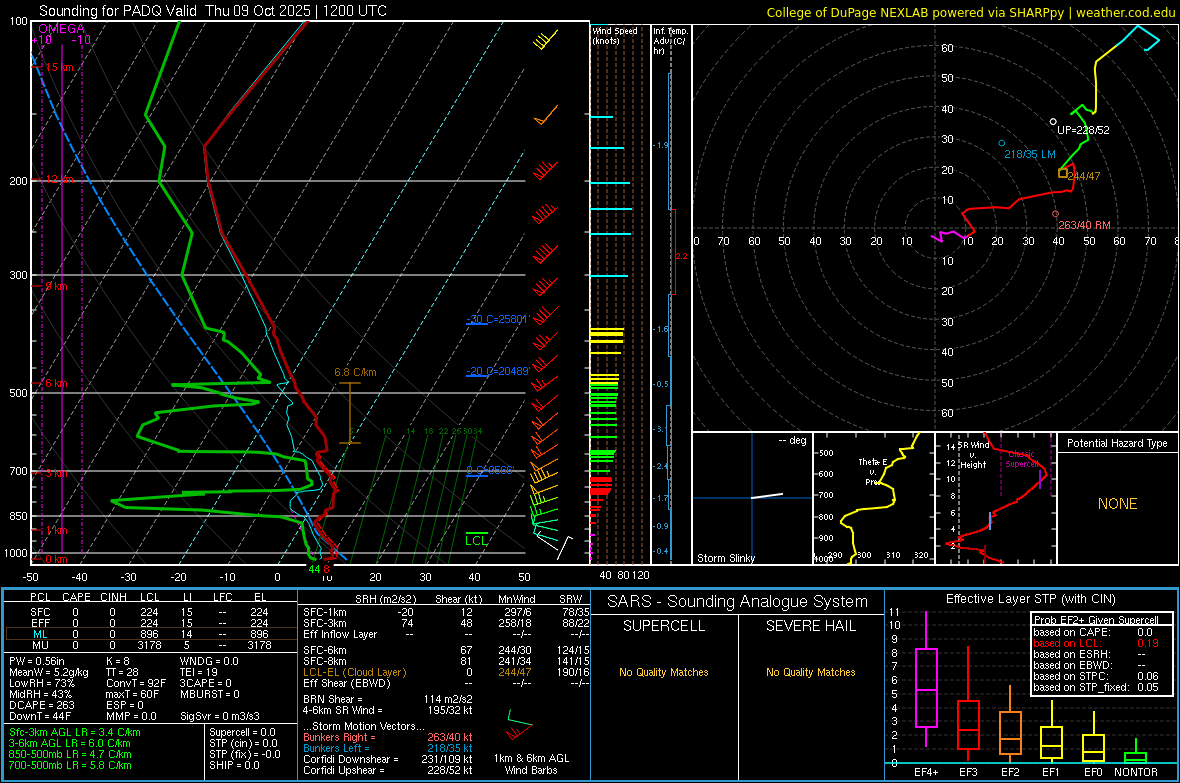
Task: Click the 'SRH (m2/s2)' column header
Action: (x=385, y=599)
